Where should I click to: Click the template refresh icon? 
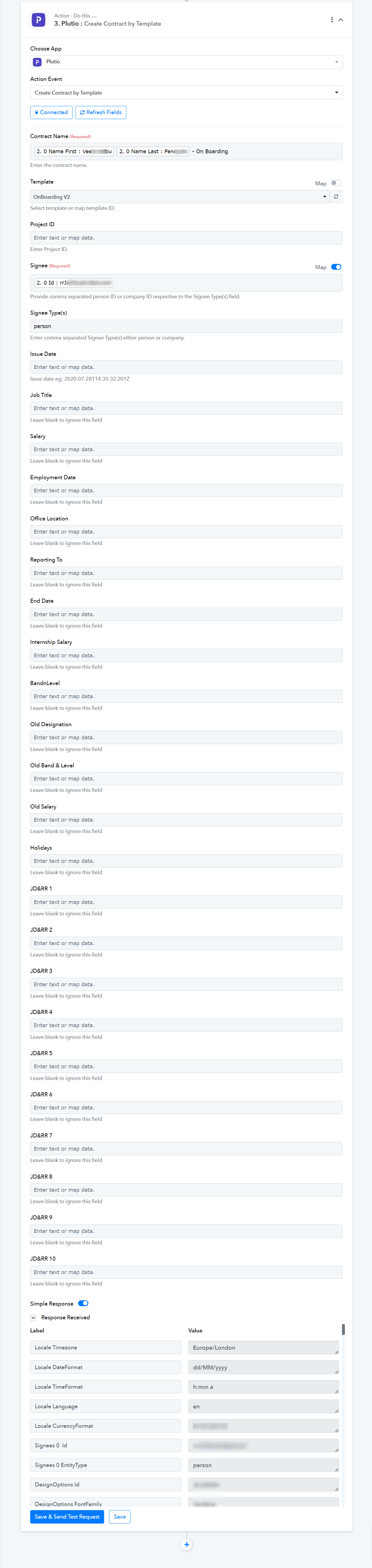336,197
